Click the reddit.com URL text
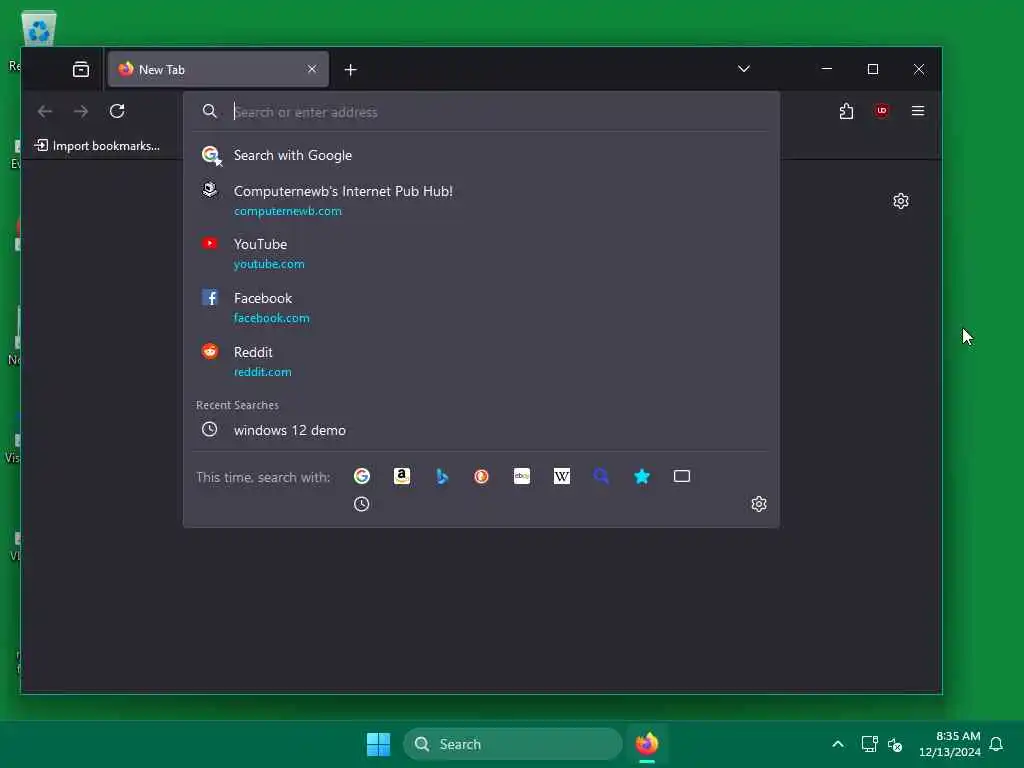This screenshot has width=1024, height=768. coord(263,372)
